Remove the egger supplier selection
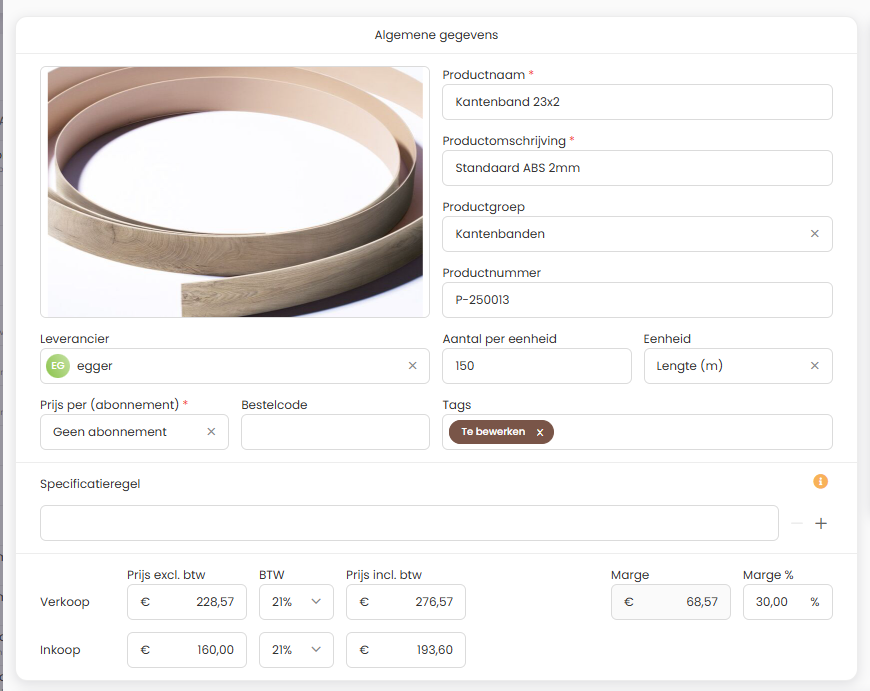The height and width of the screenshot is (691, 870). [x=412, y=366]
